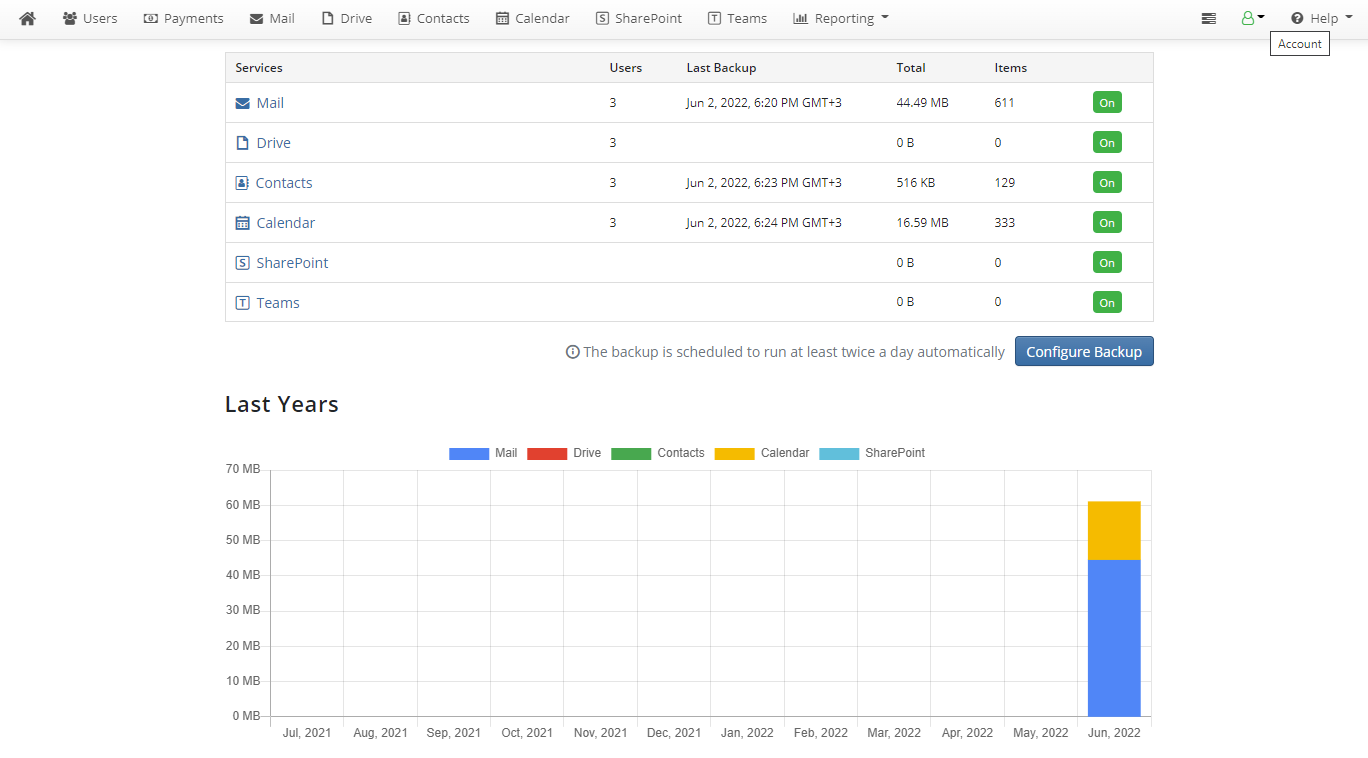Click the Calendar yellow legend swatch

tap(734, 453)
